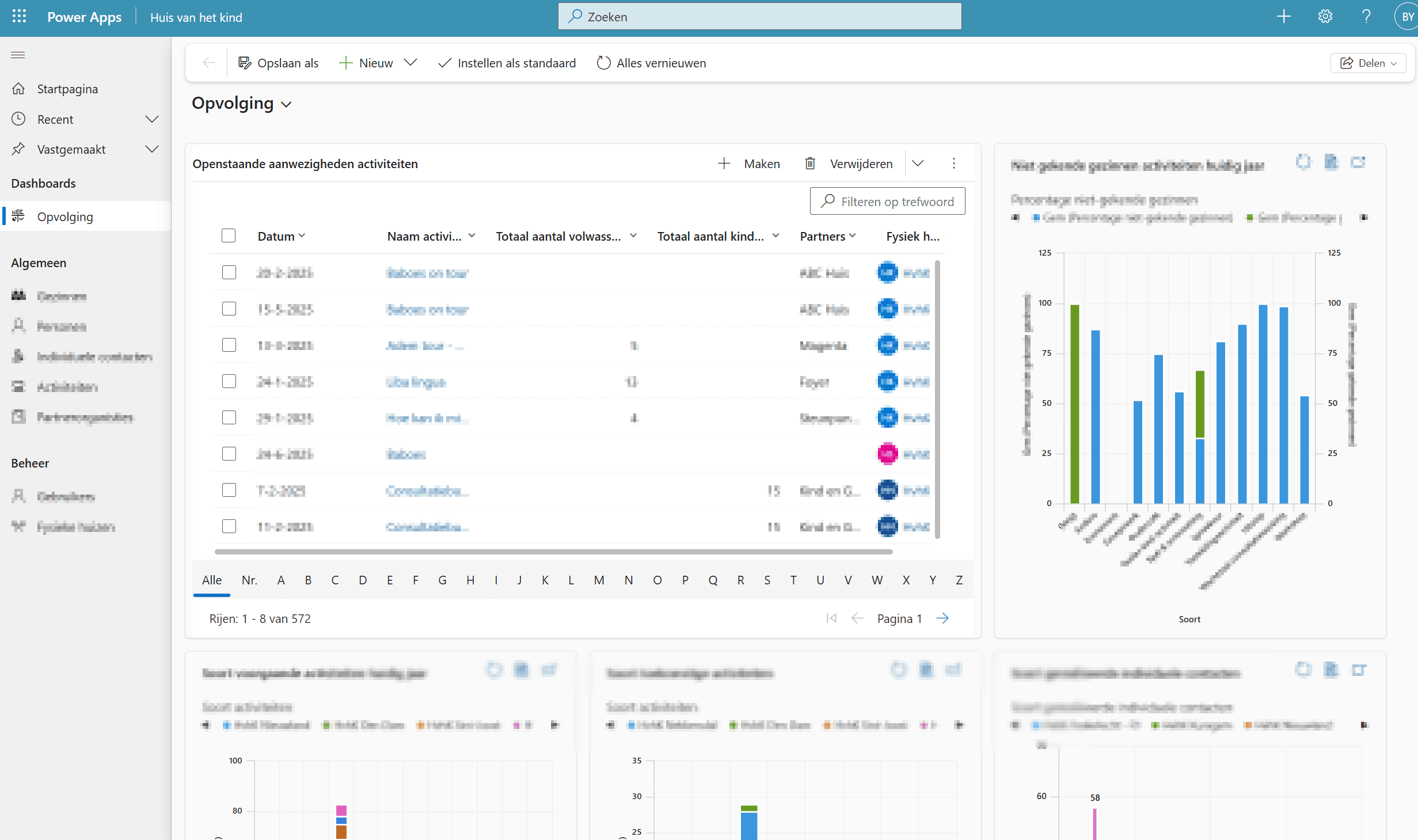This screenshot has height=840, width=1418.
Task: Open the Delen share dropdown
Action: click(1368, 63)
